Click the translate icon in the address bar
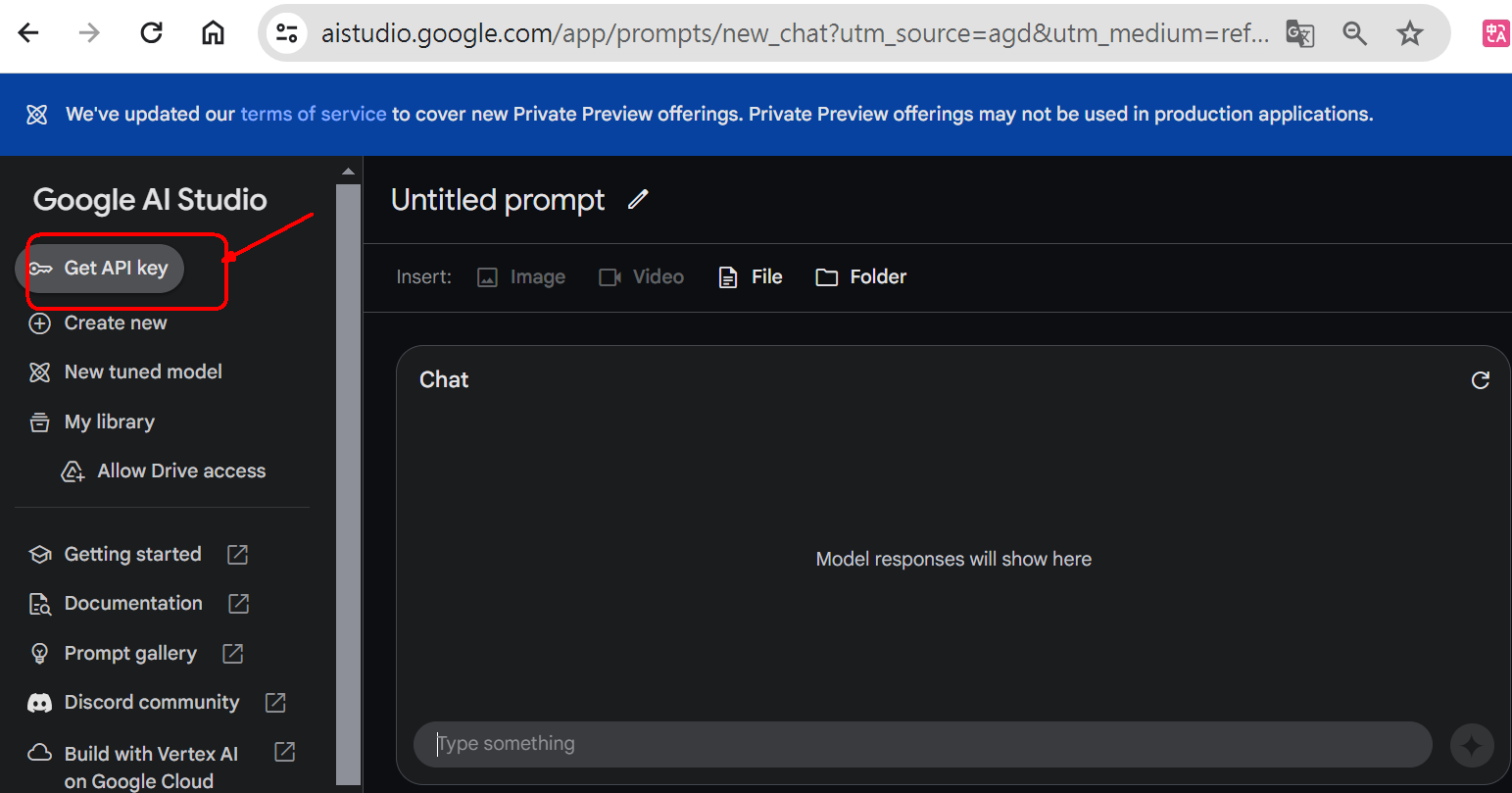 (x=1300, y=33)
